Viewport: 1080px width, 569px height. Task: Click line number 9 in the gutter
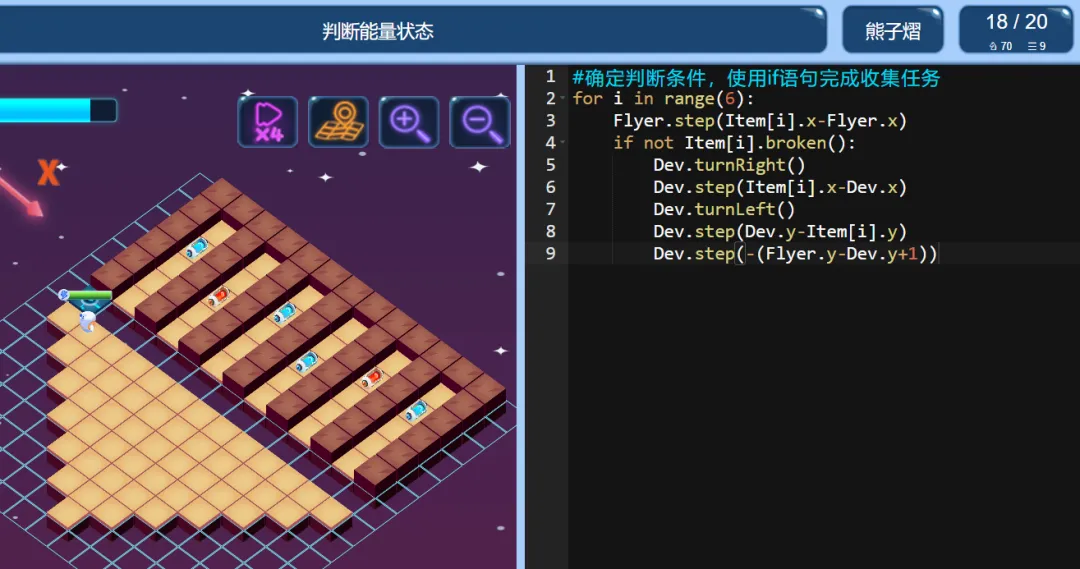pos(550,253)
